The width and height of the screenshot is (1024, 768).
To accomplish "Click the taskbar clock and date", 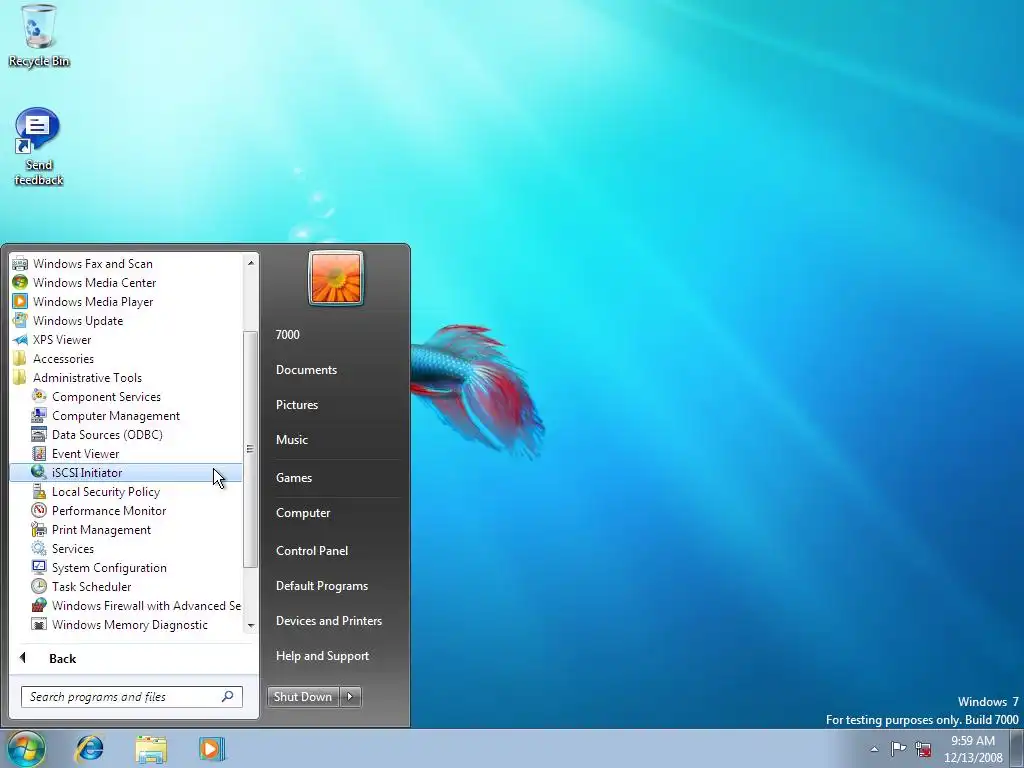I will click(973, 749).
